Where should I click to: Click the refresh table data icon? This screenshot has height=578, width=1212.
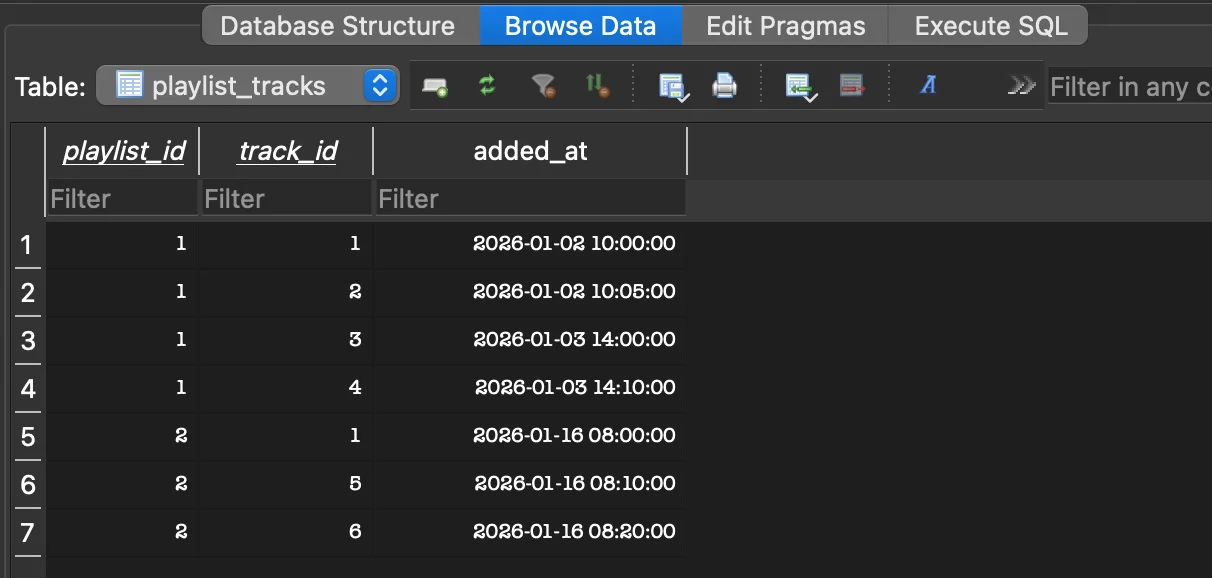487,86
